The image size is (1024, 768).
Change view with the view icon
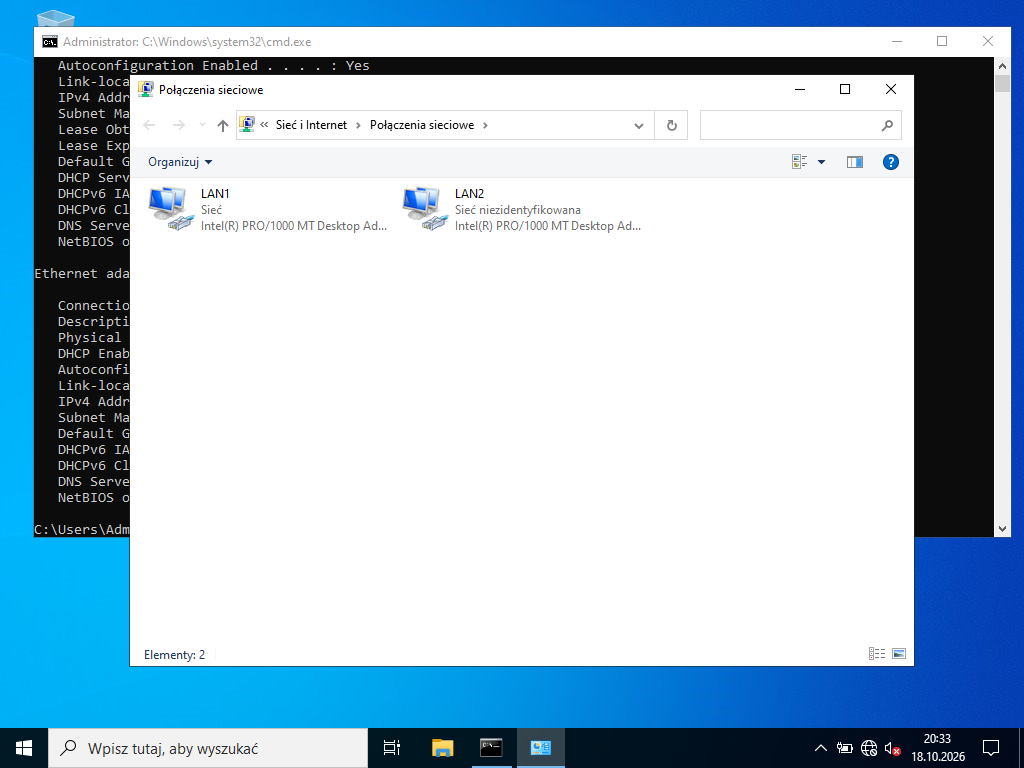[x=799, y=162]
